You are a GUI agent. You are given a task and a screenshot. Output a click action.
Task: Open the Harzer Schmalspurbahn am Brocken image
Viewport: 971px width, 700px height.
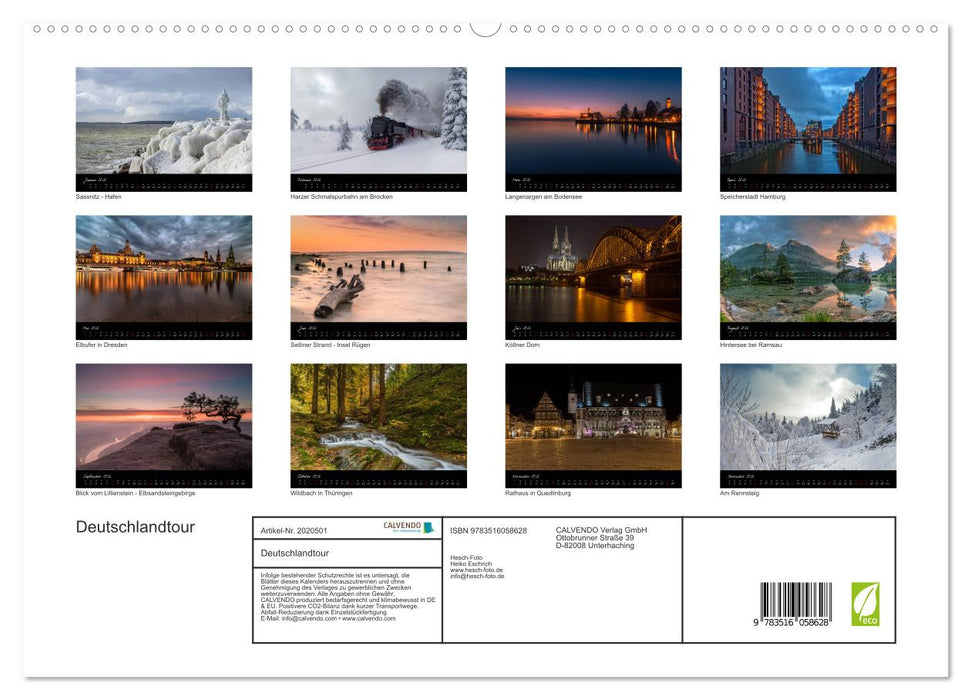378,125
